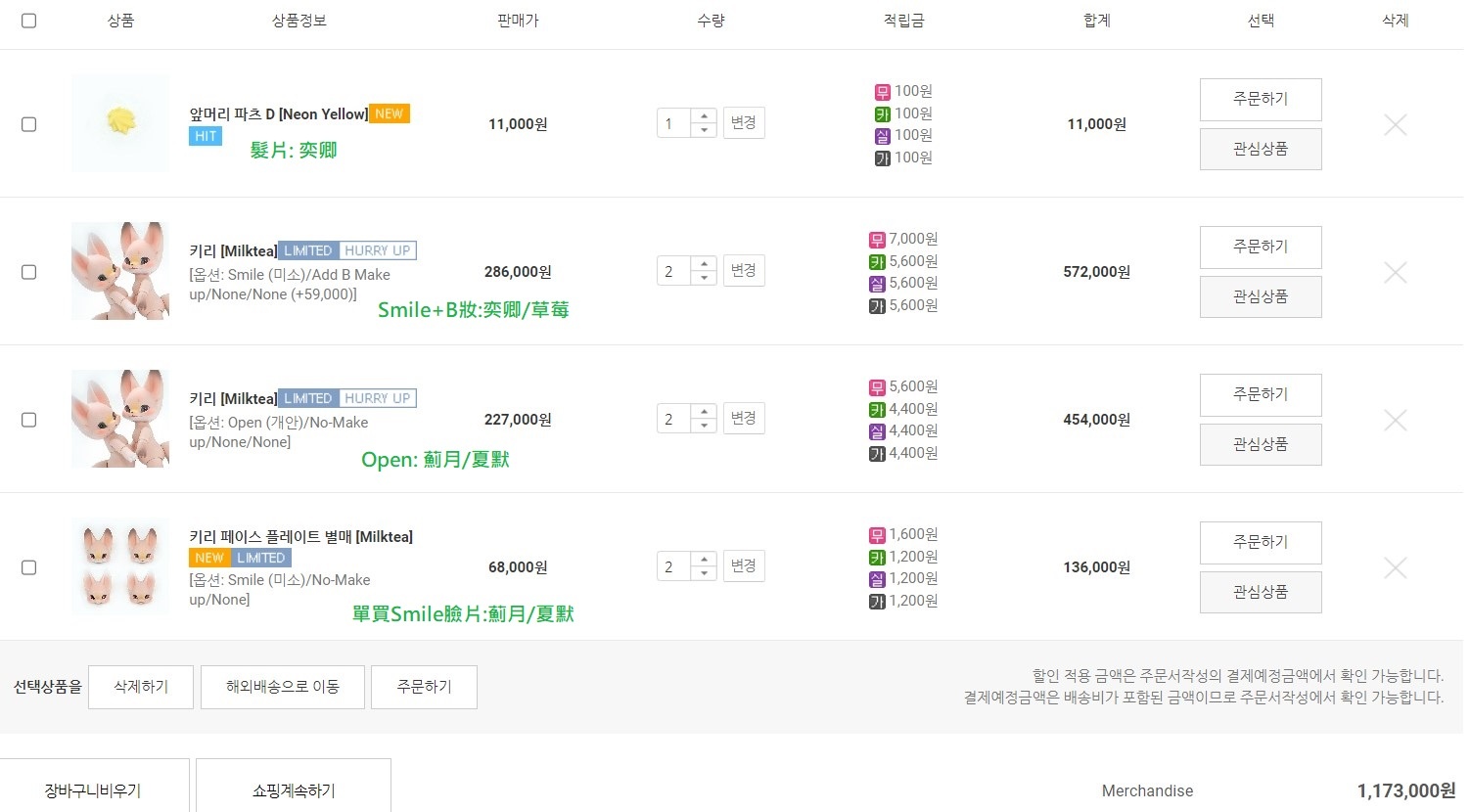Screen dimensions: 1470x812
Task: Click quantity field of face plate row
Action: coord(673,566)
